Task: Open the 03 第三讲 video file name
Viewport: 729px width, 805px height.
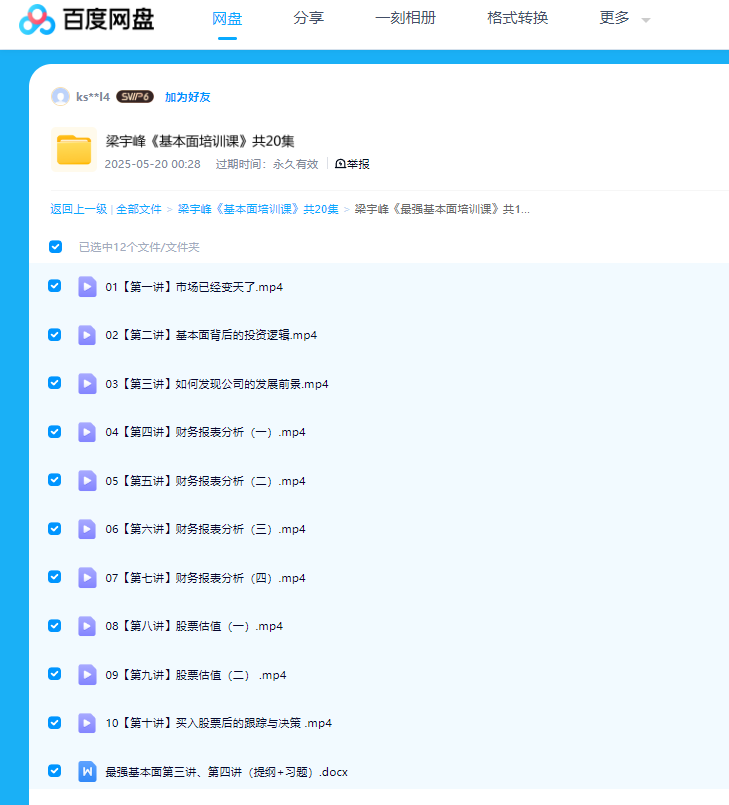Action: (x=217, y=384)
